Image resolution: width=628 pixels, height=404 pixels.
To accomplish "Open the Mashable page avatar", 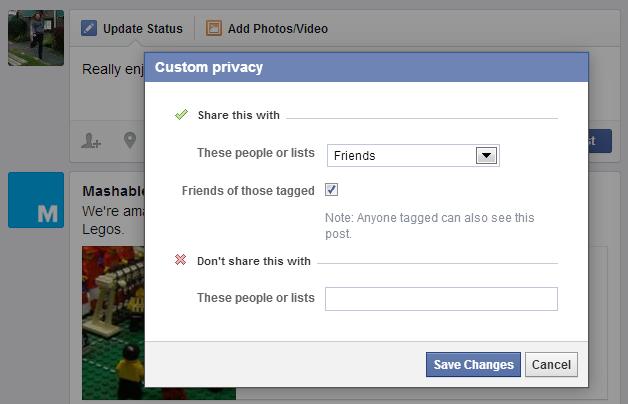I will click(36, 200).
